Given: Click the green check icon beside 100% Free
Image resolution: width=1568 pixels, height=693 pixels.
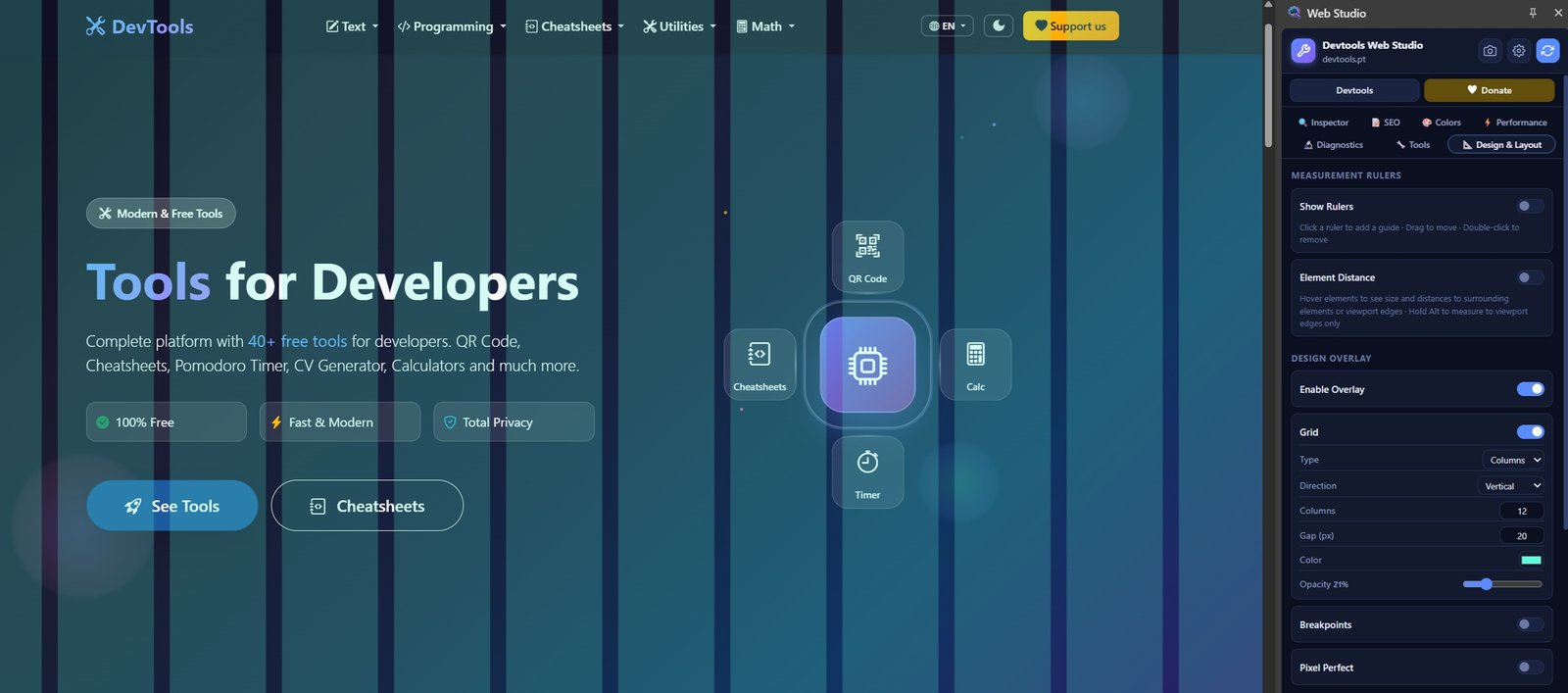Looking at the screenshot, I should 102,422.
